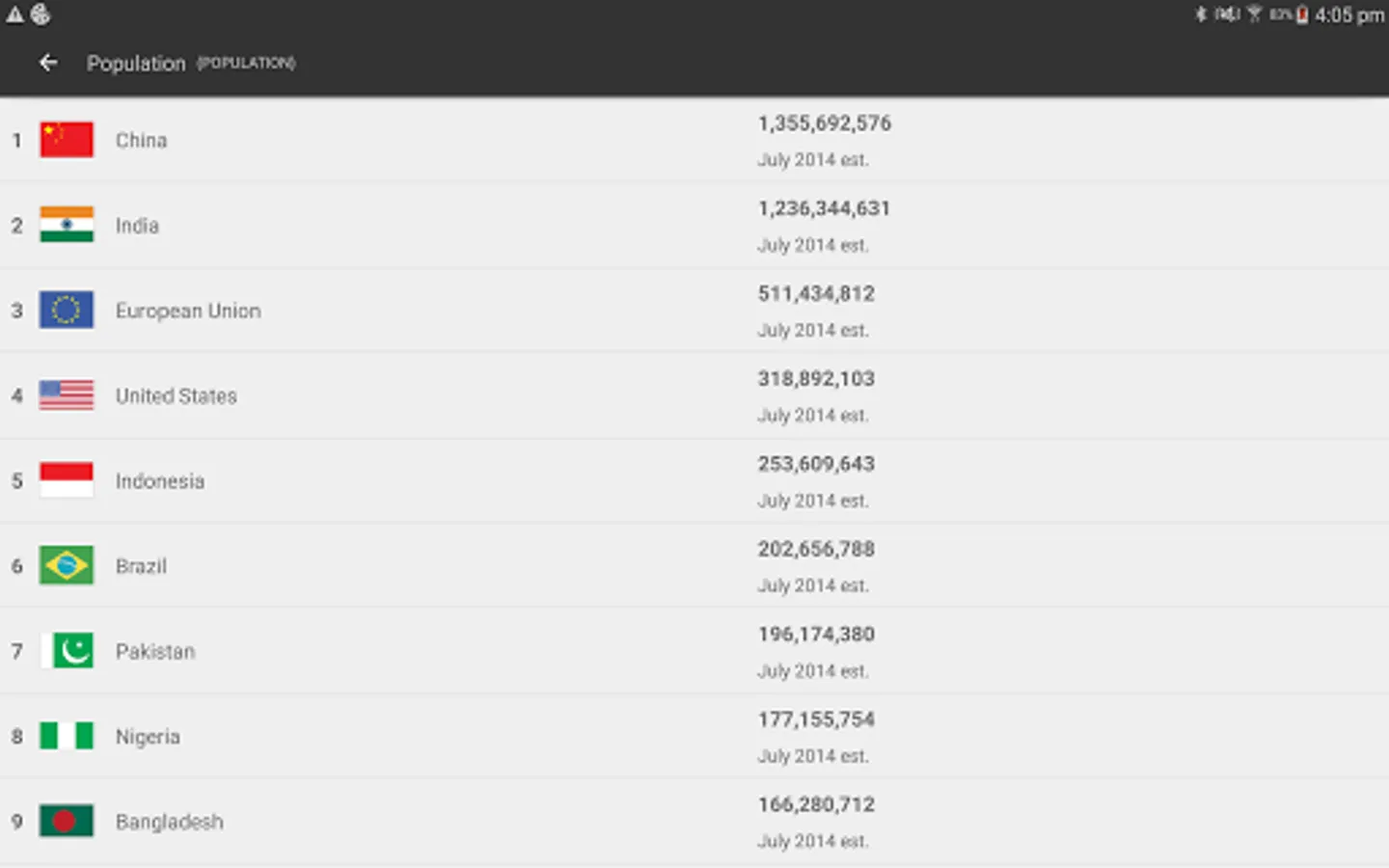Viewport: 1389px width, 868px height.
Task: Select the European Union flag
Action: click(x=67, y=311)
